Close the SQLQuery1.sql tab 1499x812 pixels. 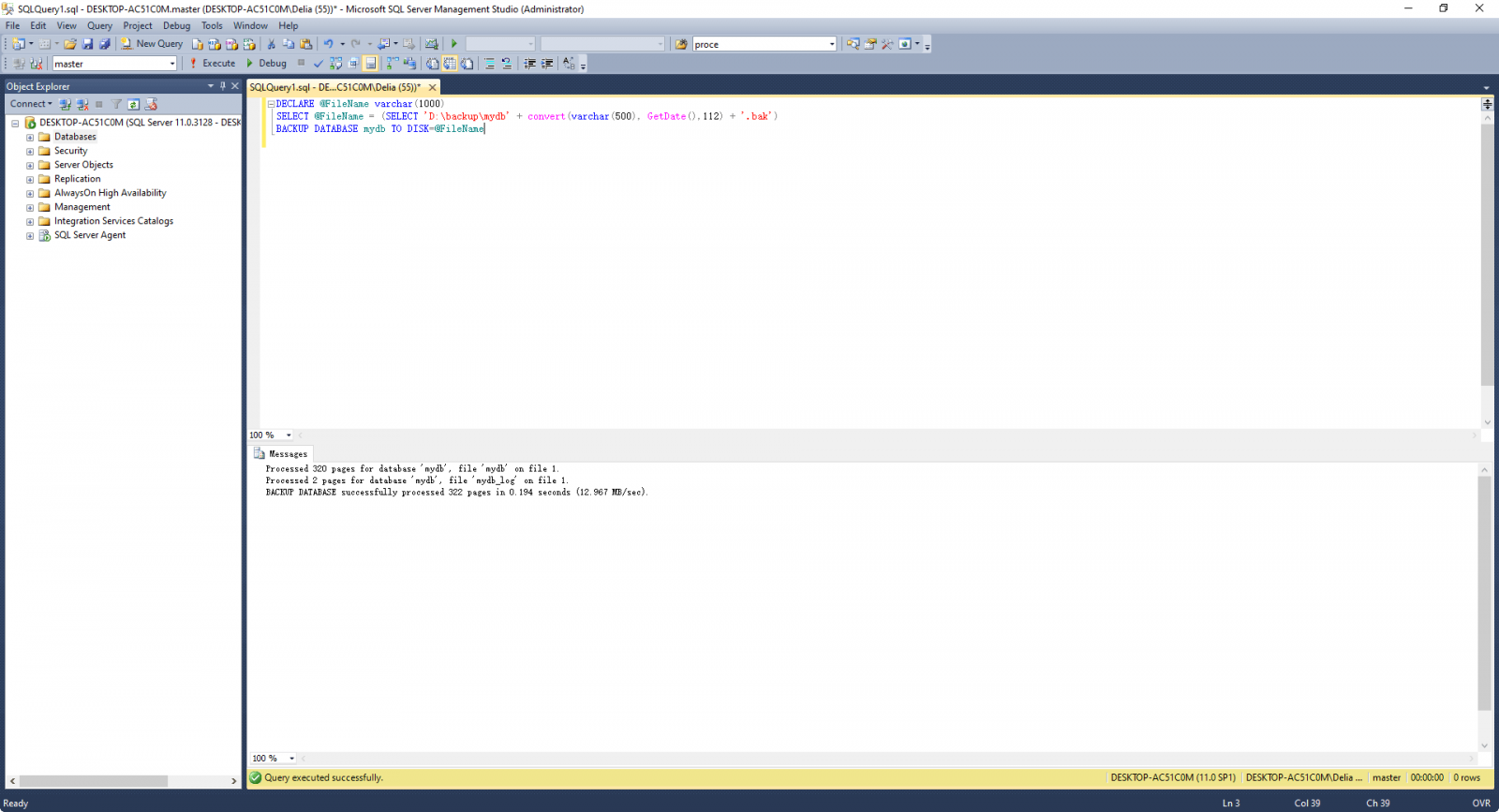(433, 87)
